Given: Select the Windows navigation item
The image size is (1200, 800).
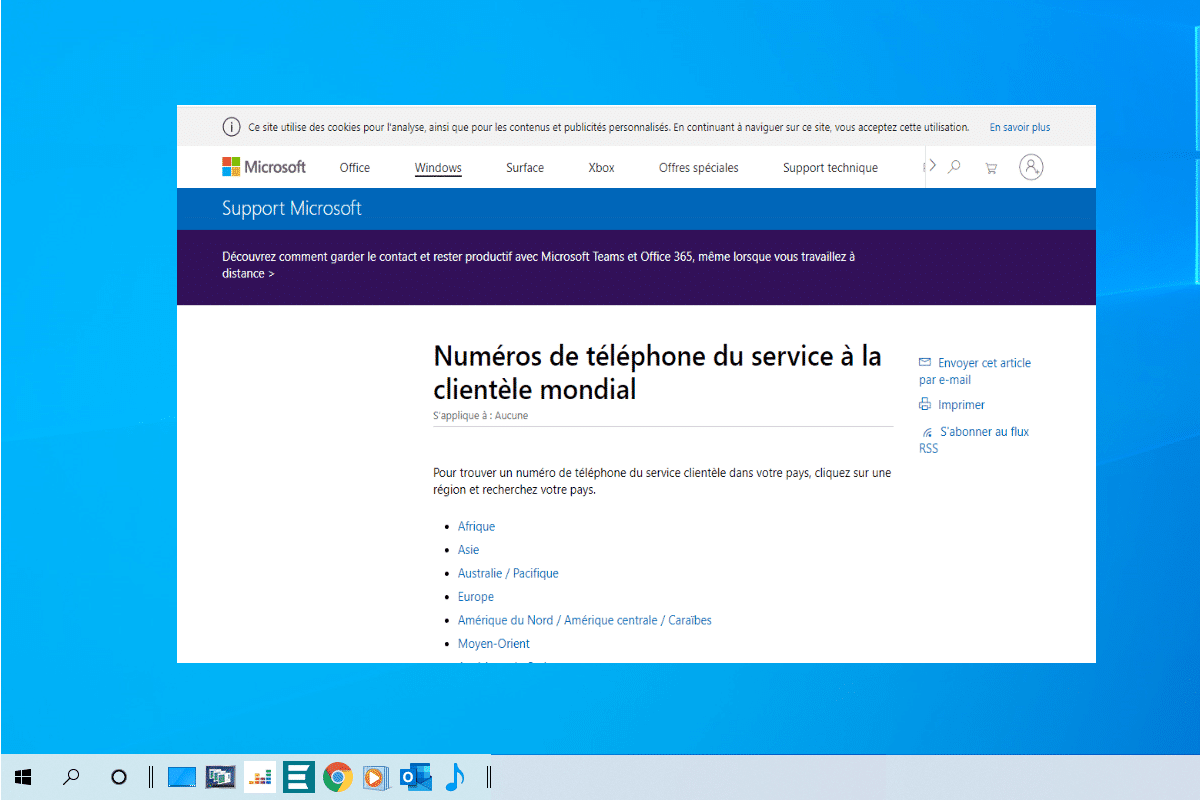Looking at the screenshot, I should (438, 168).
